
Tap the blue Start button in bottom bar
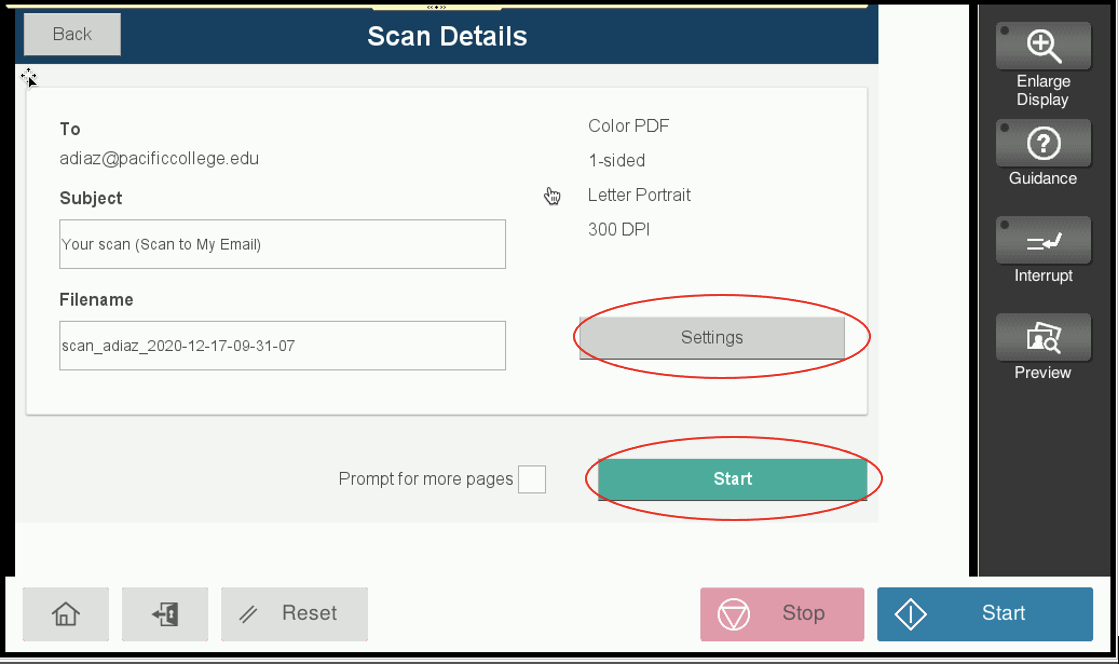click(985, 614)
